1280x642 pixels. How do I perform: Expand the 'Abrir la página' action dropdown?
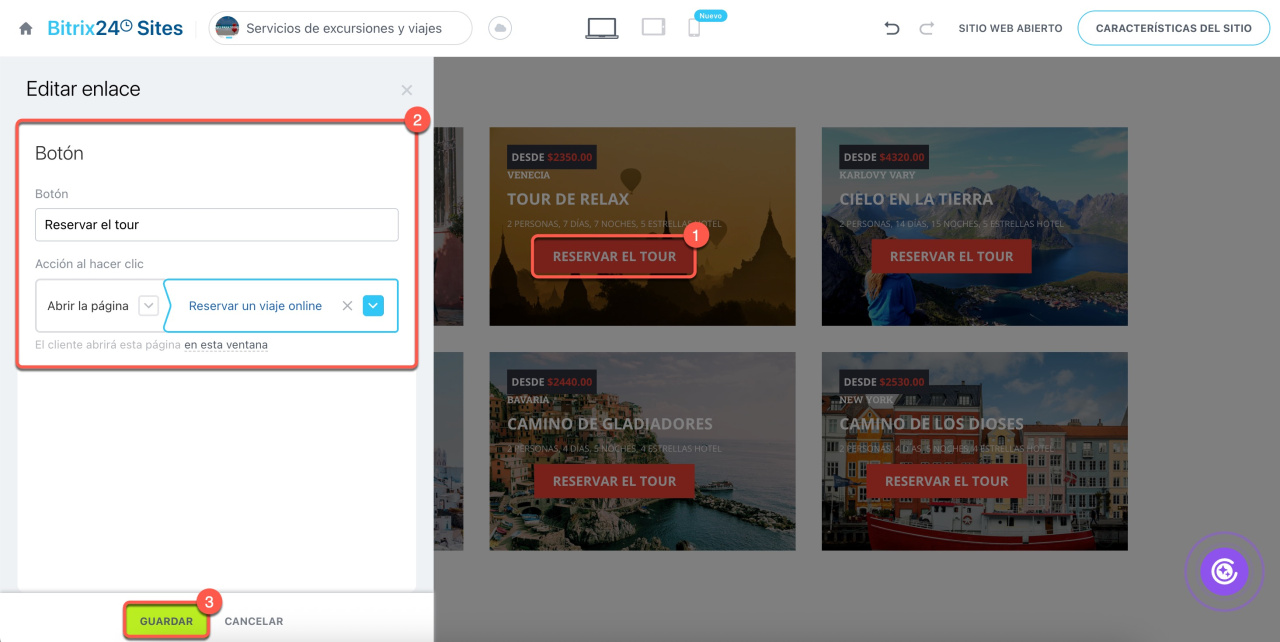pyautogui.click(x=148, y=306)
